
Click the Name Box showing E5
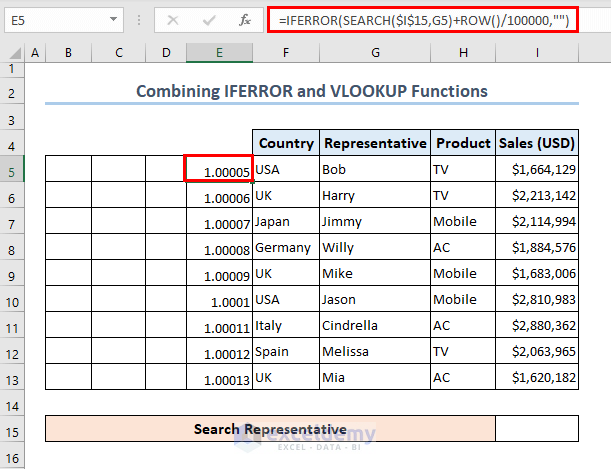60,19
